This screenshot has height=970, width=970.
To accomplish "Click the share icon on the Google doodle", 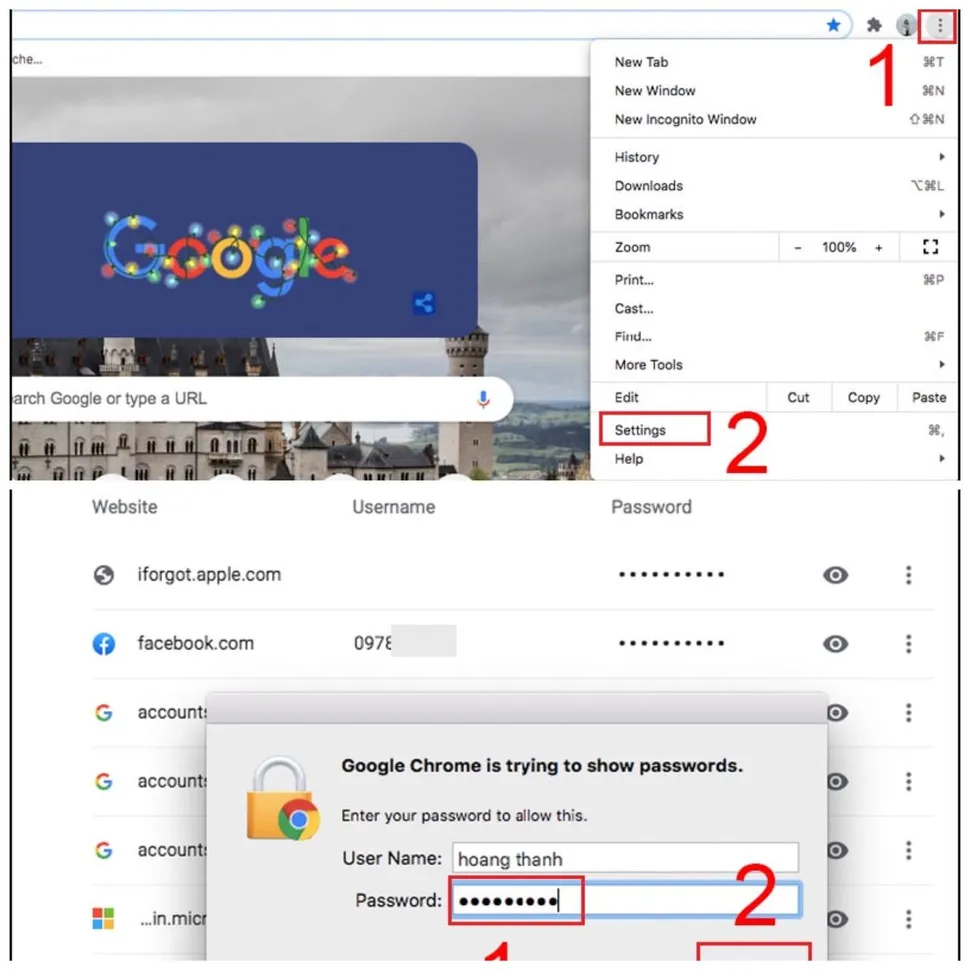I will pos(423,305).
